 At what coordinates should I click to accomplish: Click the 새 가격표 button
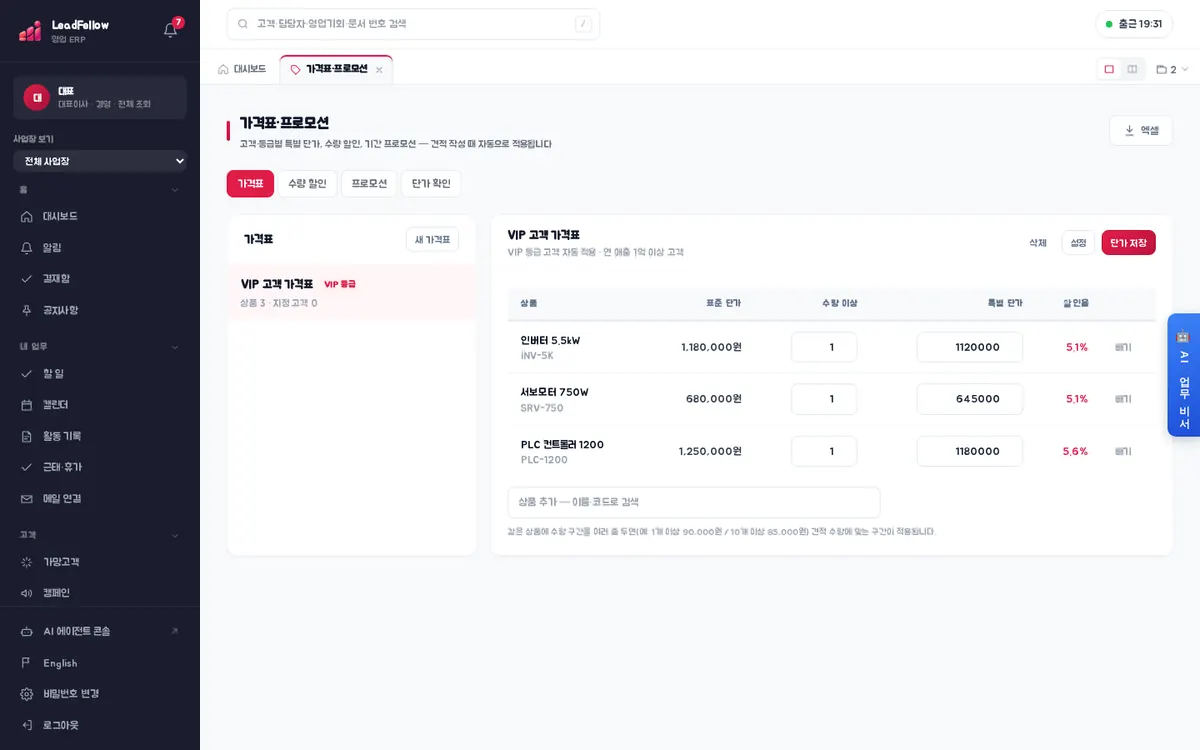tap(432, 240)
